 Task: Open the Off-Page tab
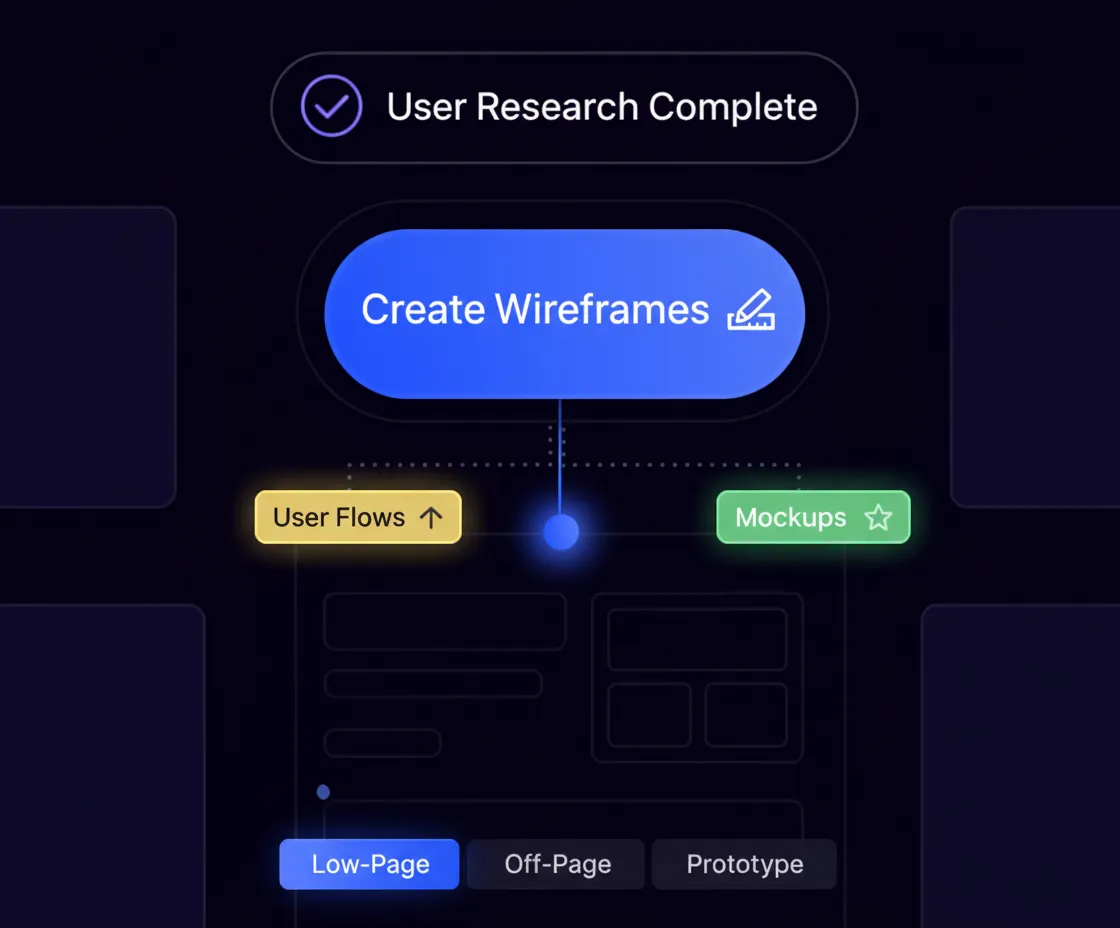point(557,864)
